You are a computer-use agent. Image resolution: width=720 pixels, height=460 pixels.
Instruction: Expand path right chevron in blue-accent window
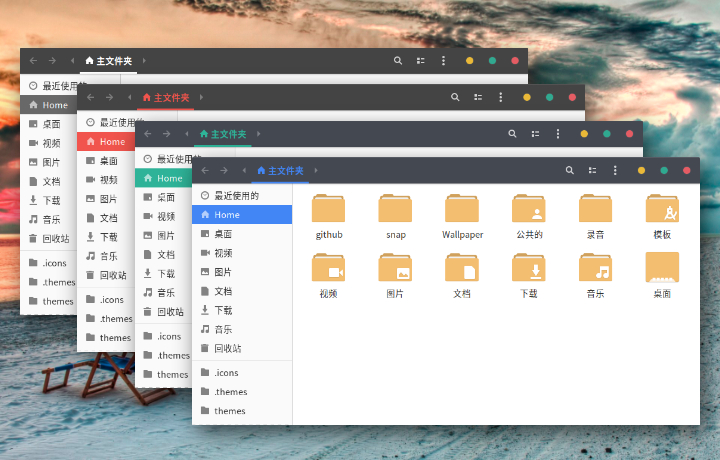316,170
